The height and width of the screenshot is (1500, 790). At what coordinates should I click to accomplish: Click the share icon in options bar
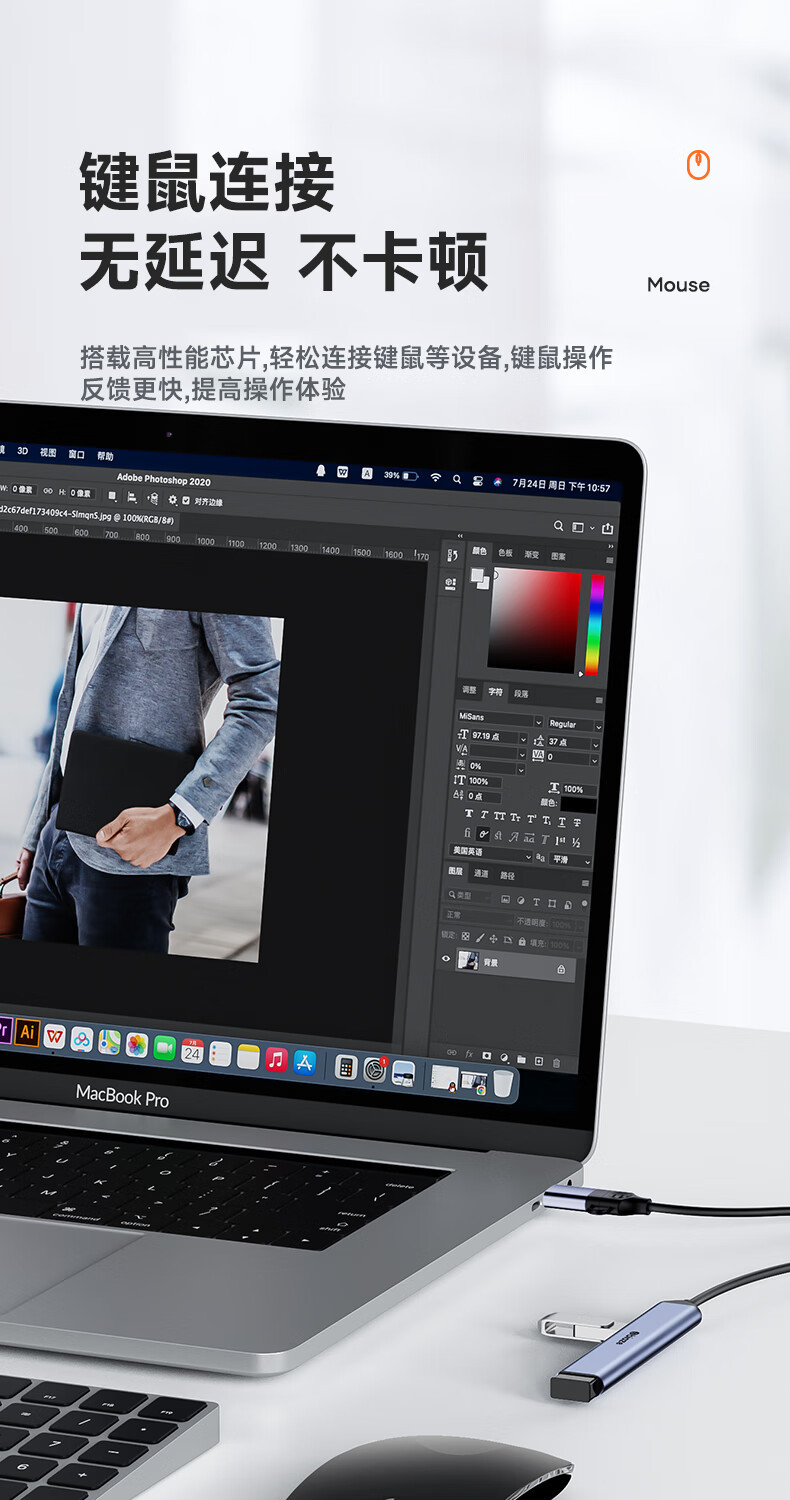[x=607, y=528]
